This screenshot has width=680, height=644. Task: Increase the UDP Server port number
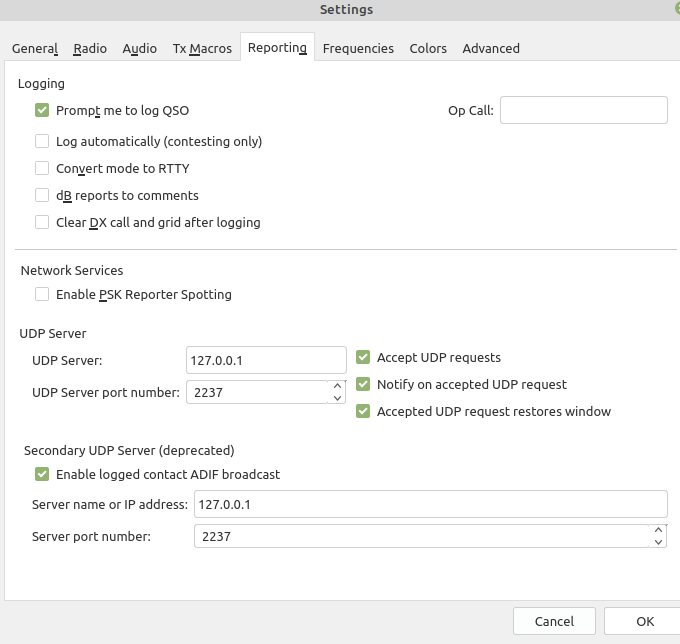(337, 386)
